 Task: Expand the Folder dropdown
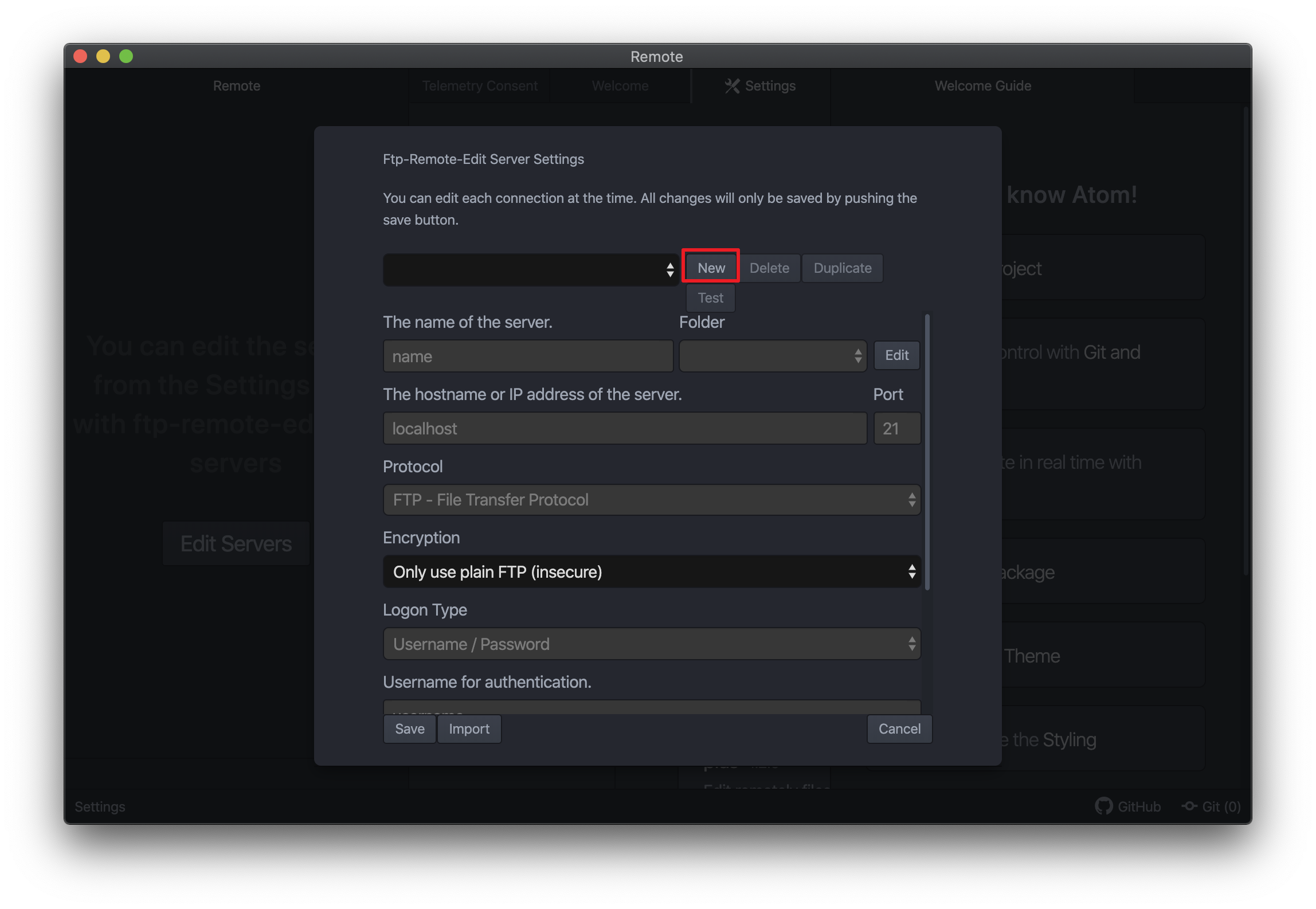[772, 356]
